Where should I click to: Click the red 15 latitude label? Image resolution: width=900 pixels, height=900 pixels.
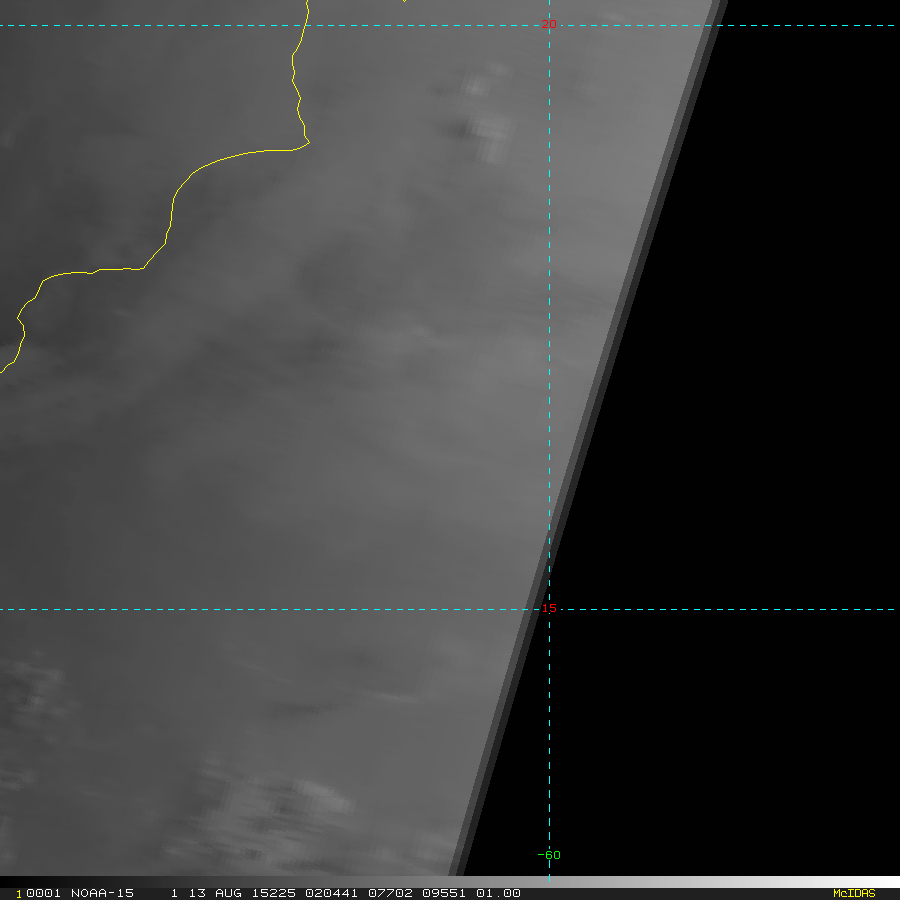(x=549, y=608)
